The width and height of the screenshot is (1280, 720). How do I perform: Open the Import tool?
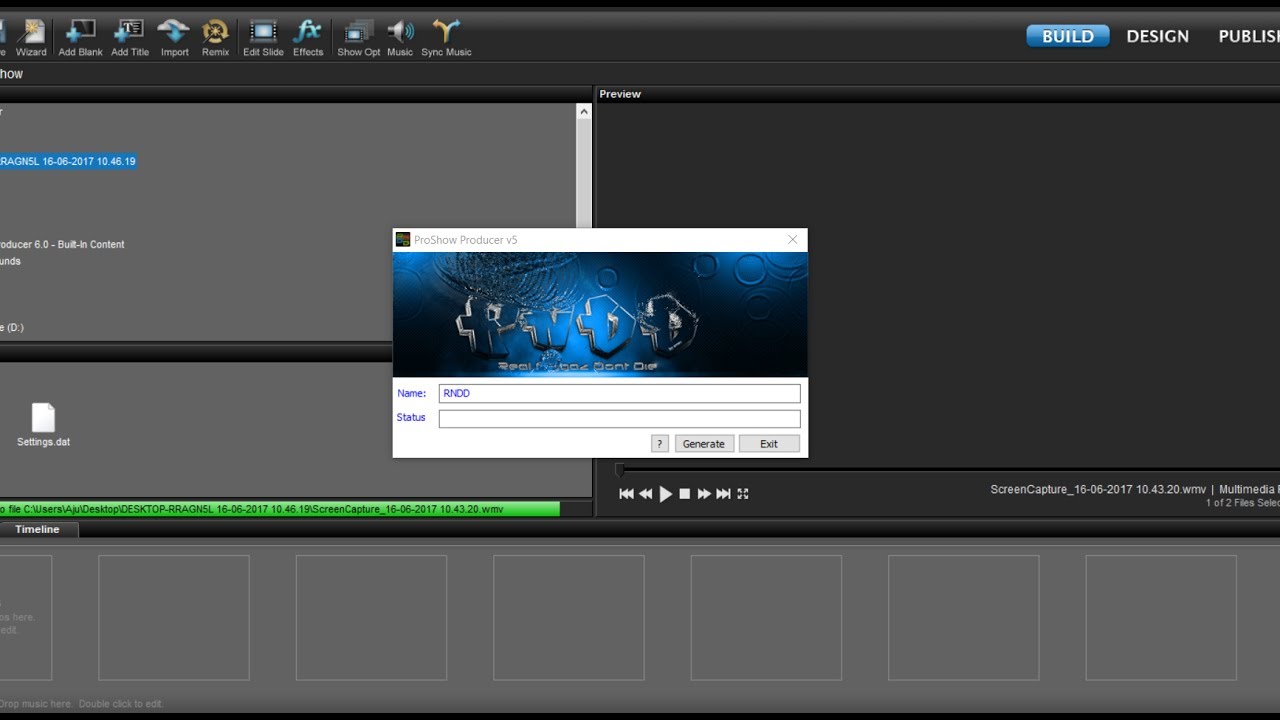pyautogui.click(x=174, y=38)
